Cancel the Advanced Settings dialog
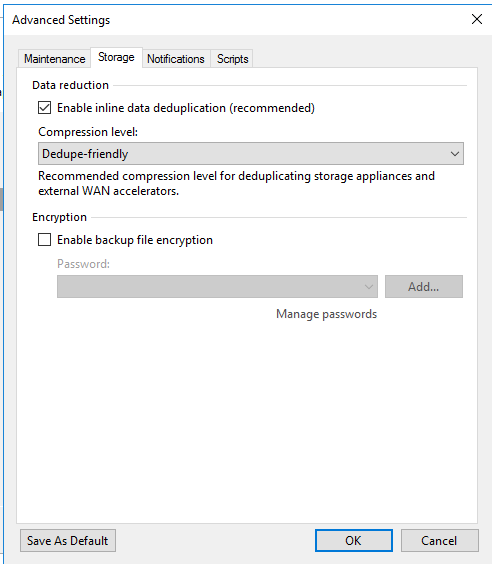Image resolution: width=492 pixels, height=564 pixels. tap(439, 540)
